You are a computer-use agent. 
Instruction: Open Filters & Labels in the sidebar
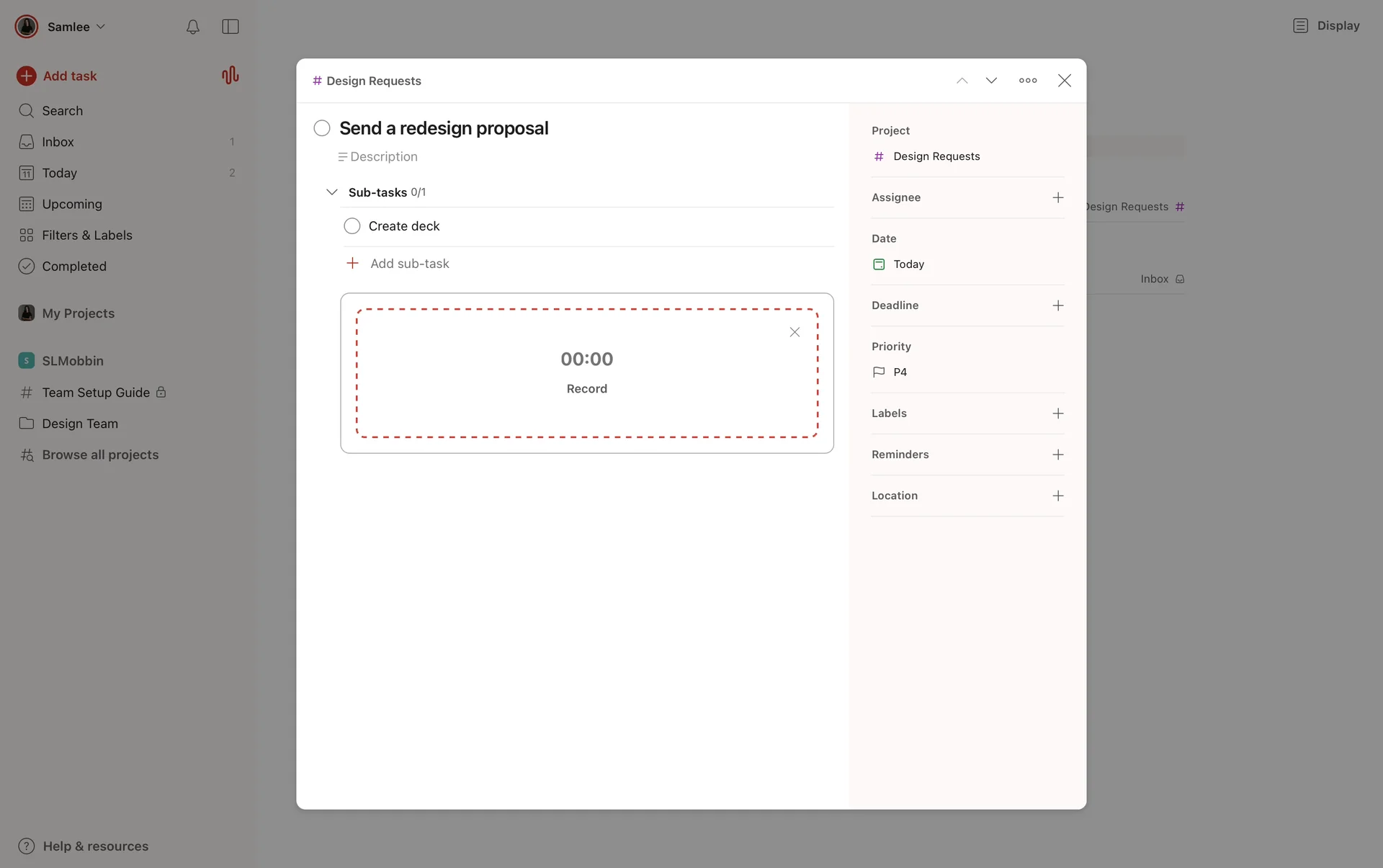coord(86,236)
